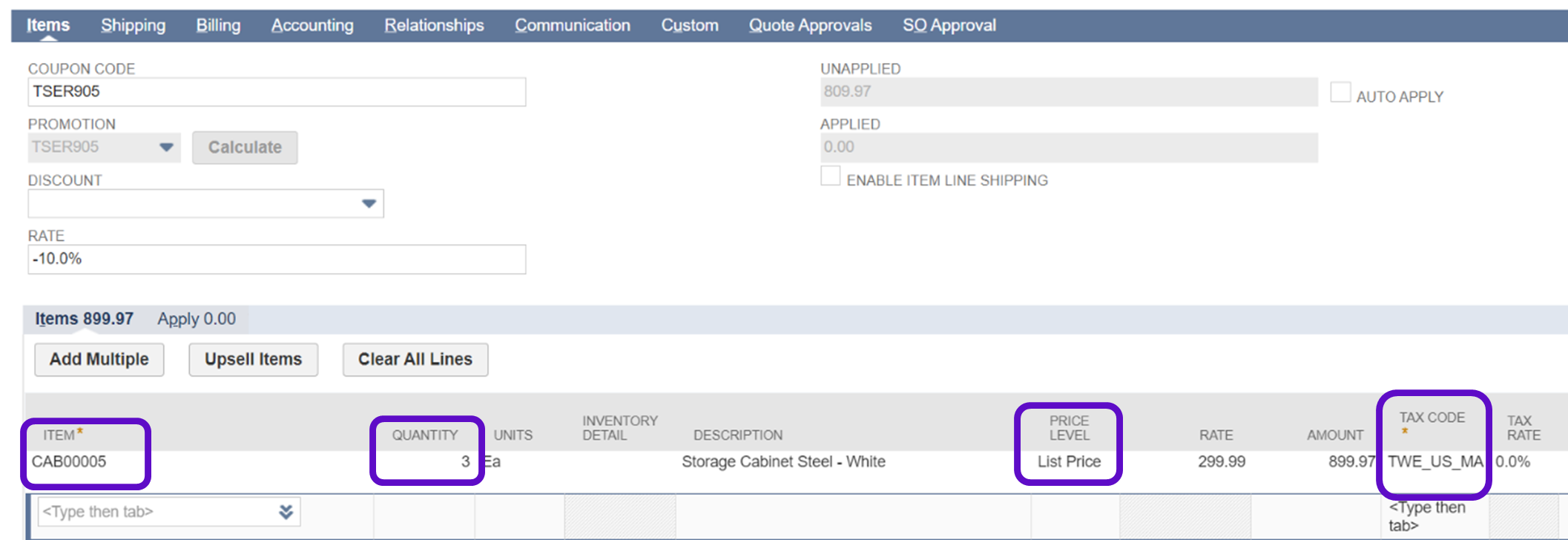Expand the item selector double-chevron
Viewport: 1568px width, 540px height.
coord(286,512)
